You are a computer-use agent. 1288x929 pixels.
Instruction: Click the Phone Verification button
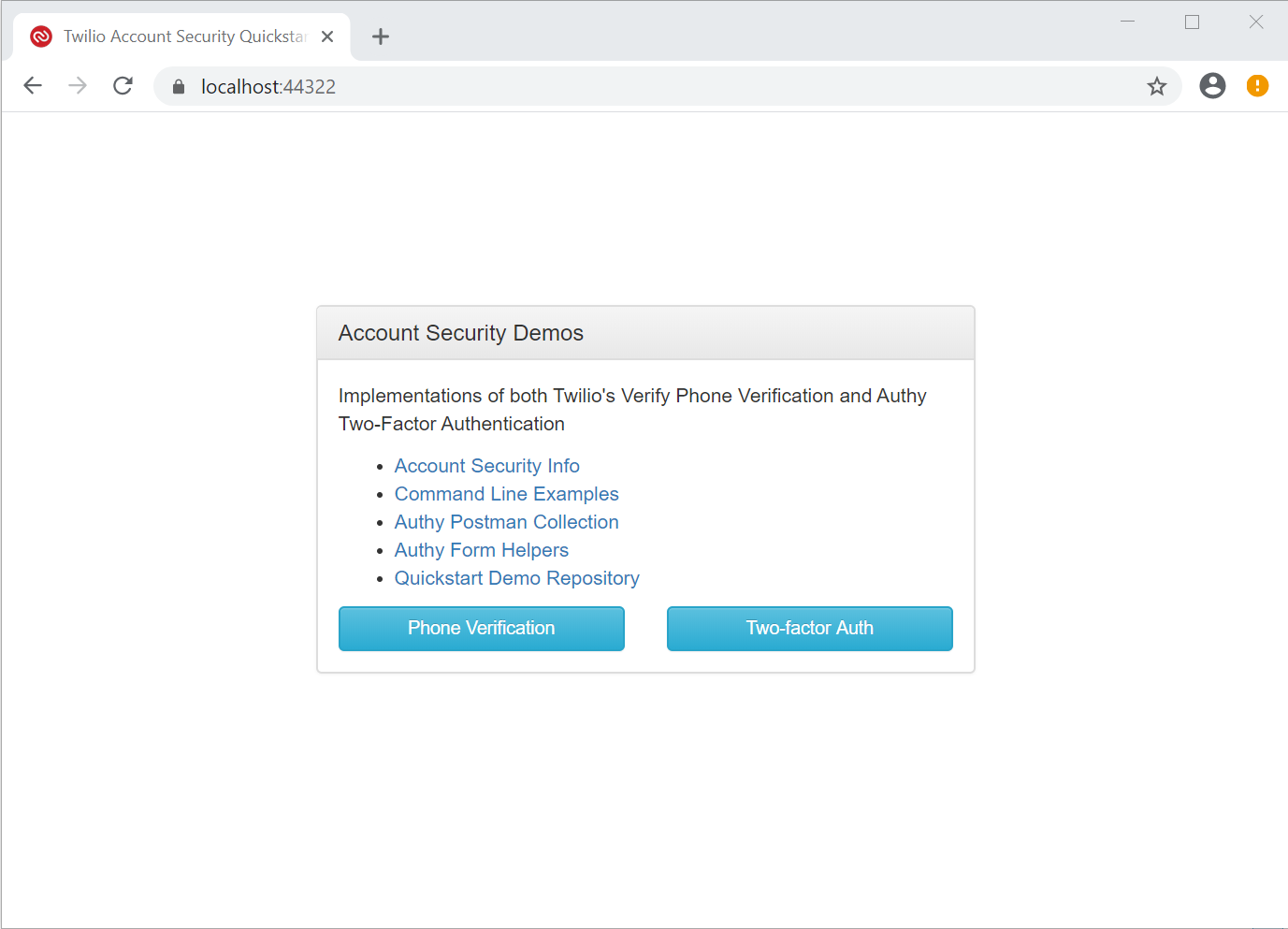(x=481, y=629)
